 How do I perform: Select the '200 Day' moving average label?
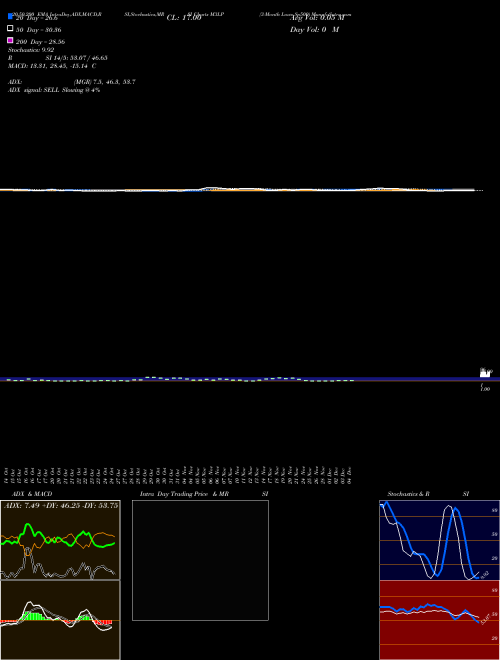[40, 42]
